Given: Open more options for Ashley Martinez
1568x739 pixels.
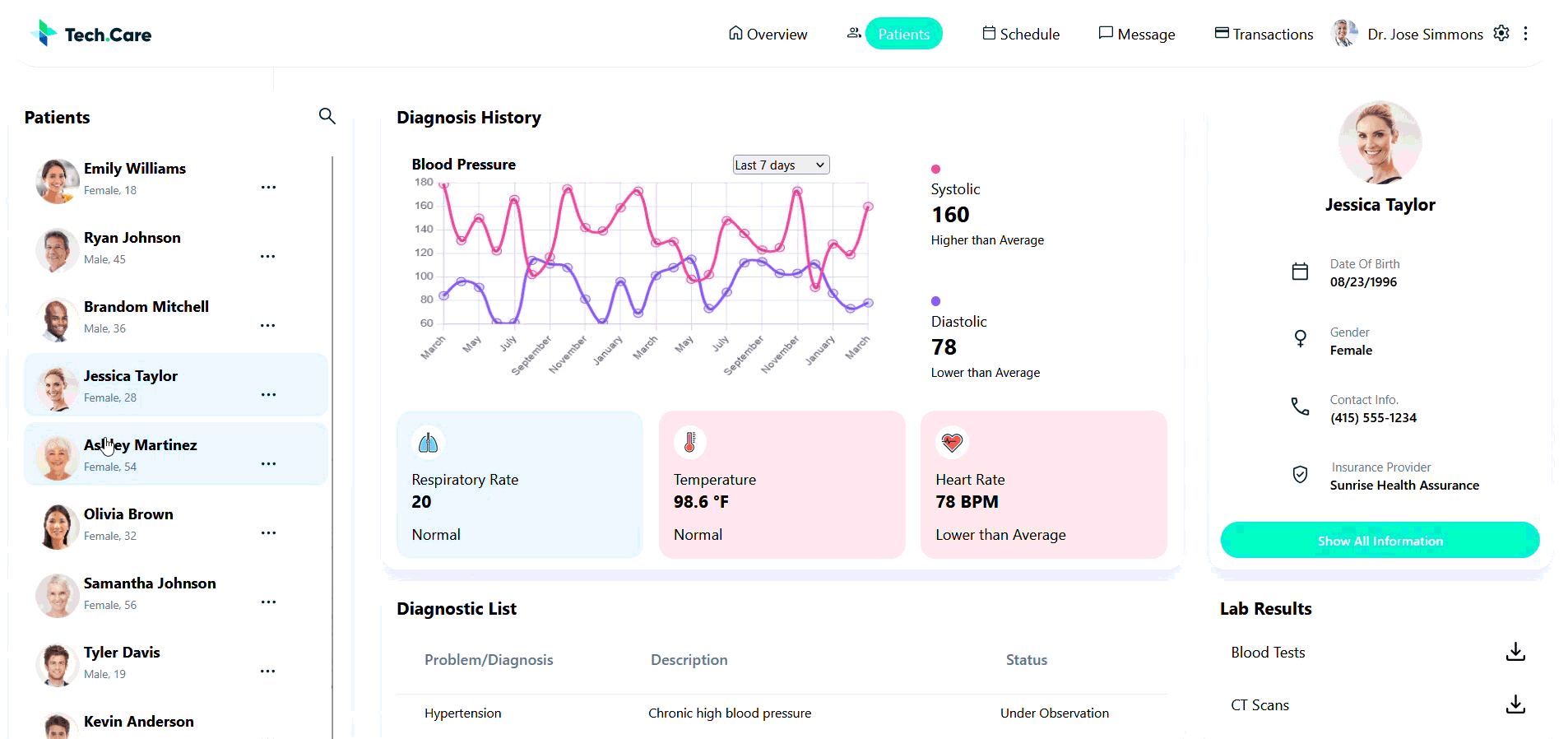Looking at the screenshot, I should (268, 464).
